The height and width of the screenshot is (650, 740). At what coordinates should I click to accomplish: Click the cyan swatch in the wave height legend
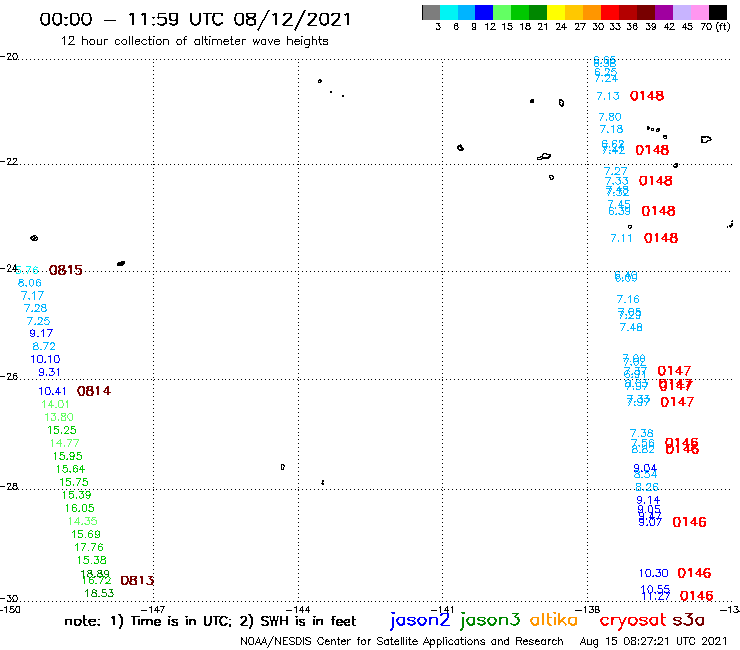pyautogui.click(x=449, y=12)
